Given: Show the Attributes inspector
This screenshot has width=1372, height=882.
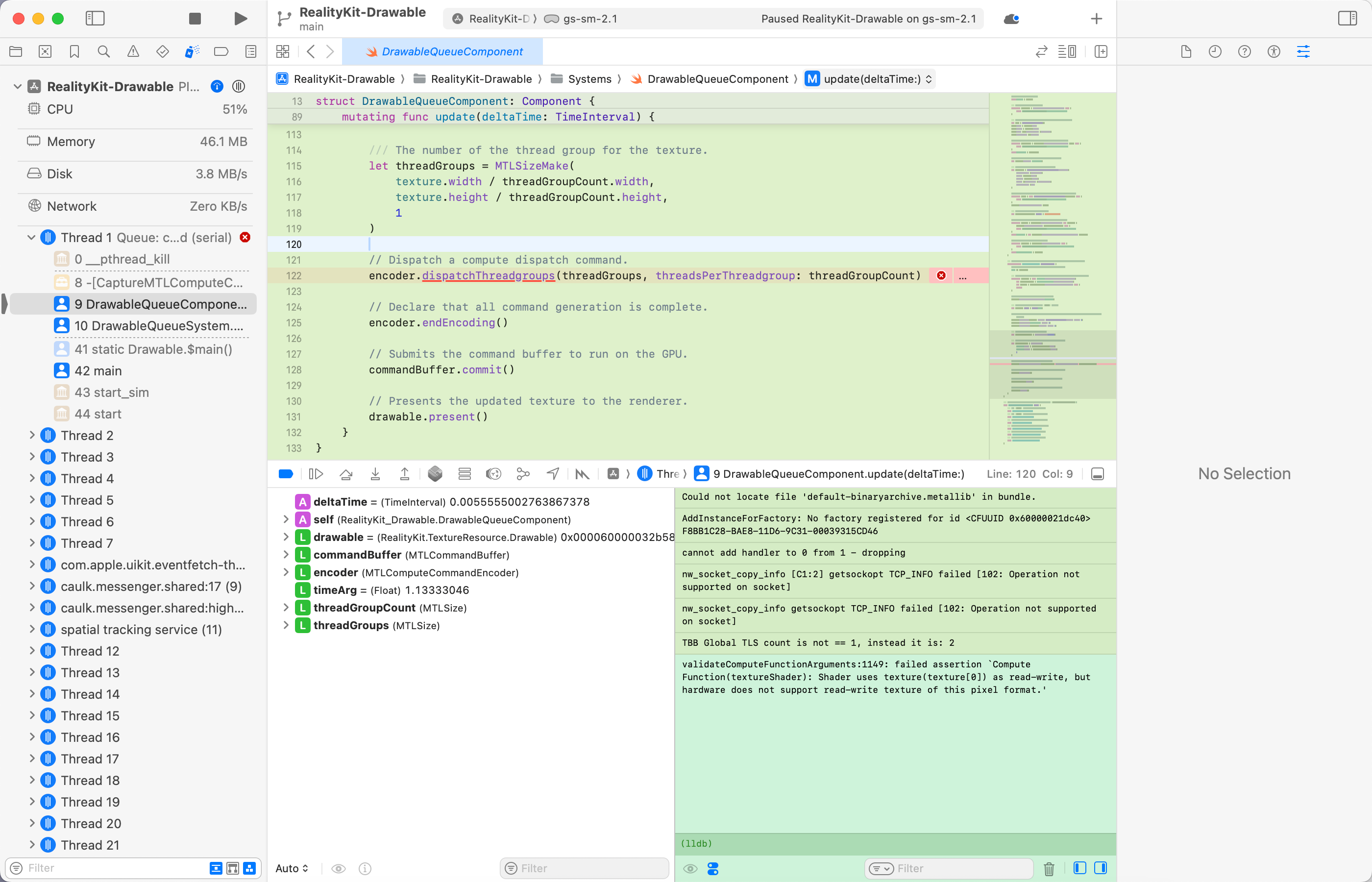Looking at the screenshot, I should coord(1303,51).
